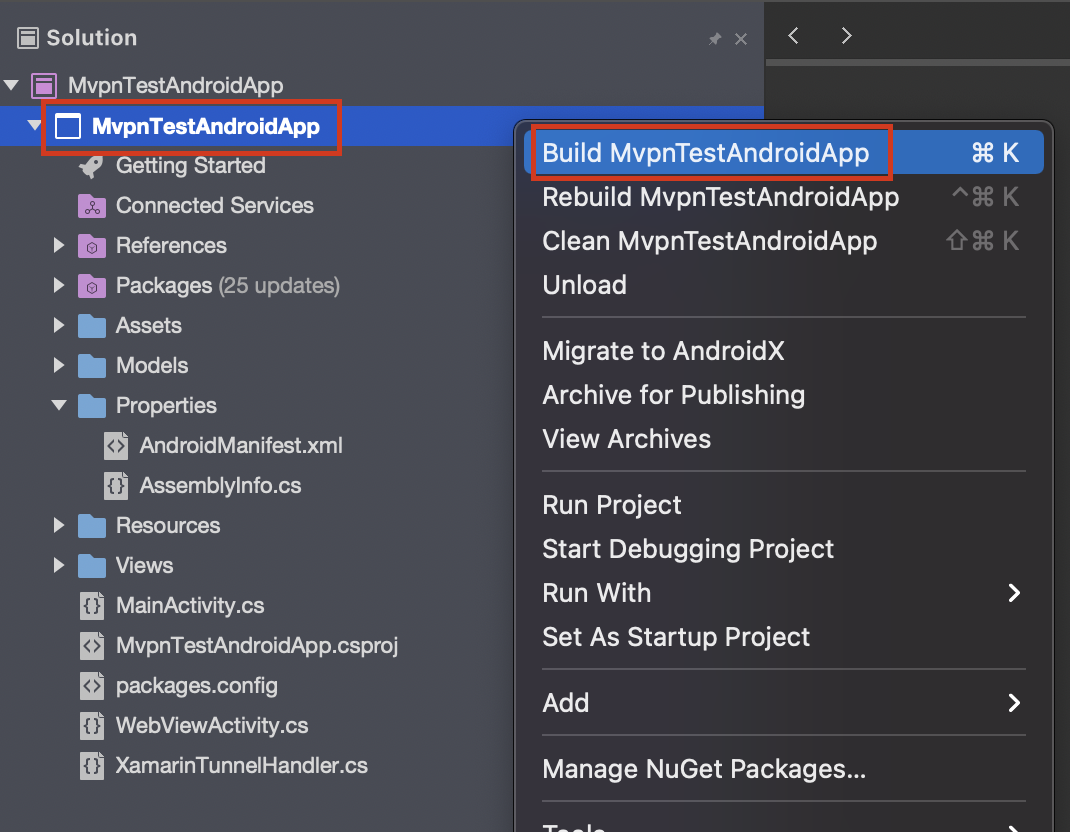1070x832 pixels.
Task: Collapse the selected MvpnTestAndroidApp project node
Action: pos(34,126)
